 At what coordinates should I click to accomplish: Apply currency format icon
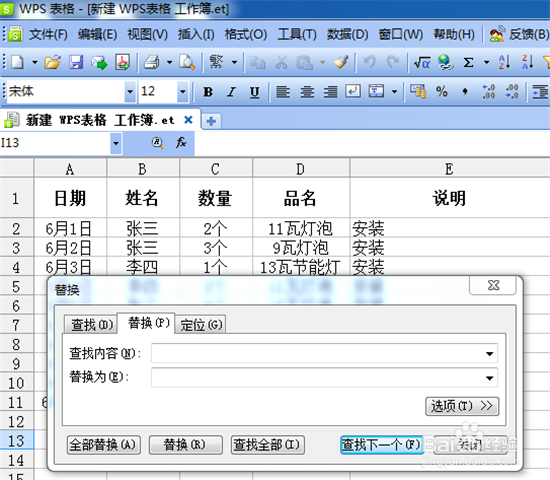click(x=418, y=92)
